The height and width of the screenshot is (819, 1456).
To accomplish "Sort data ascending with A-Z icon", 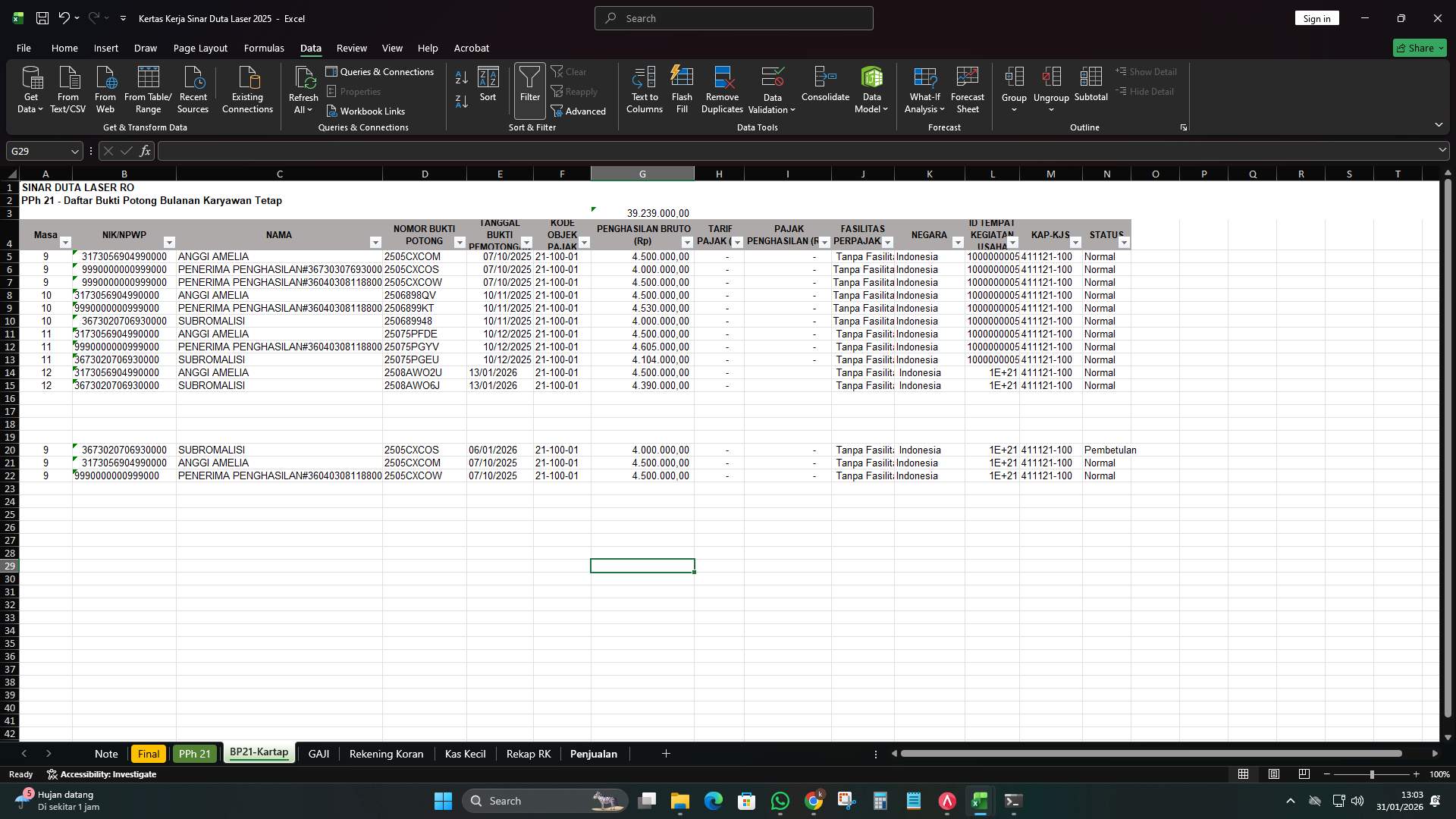I will tap(460, 77).
